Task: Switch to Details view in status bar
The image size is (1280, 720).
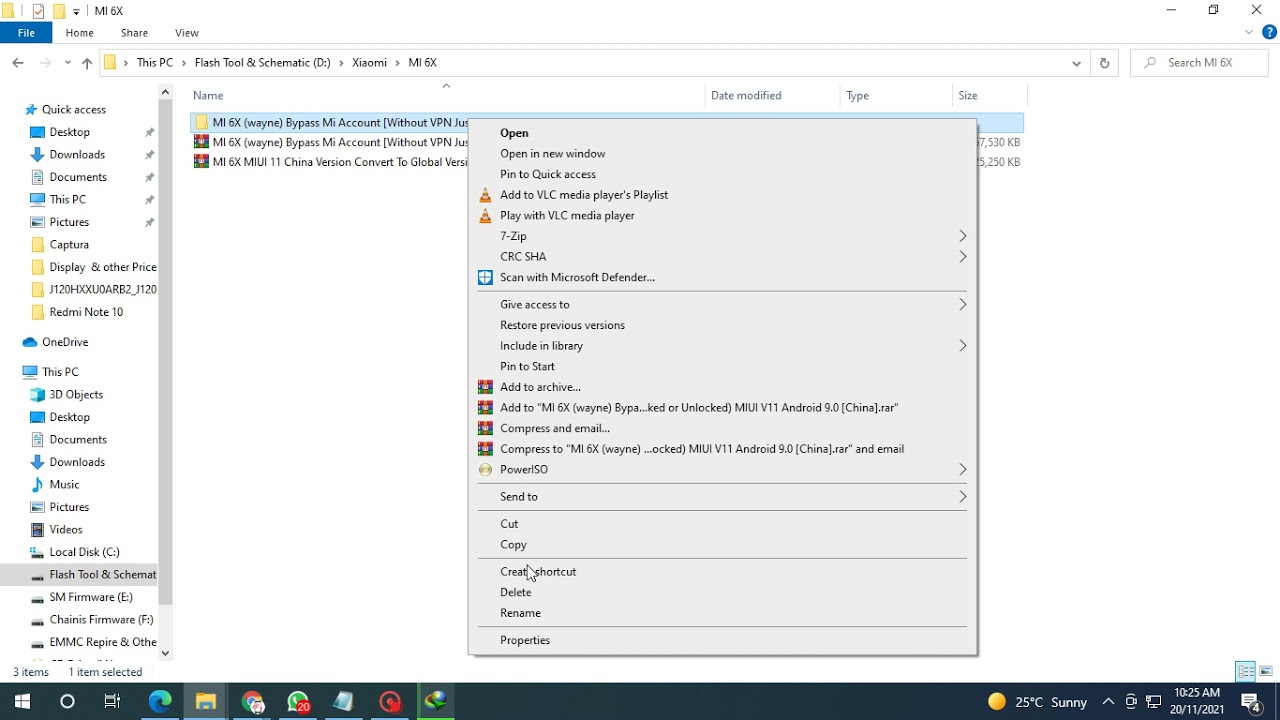Action: click(x=1245, y=672)
